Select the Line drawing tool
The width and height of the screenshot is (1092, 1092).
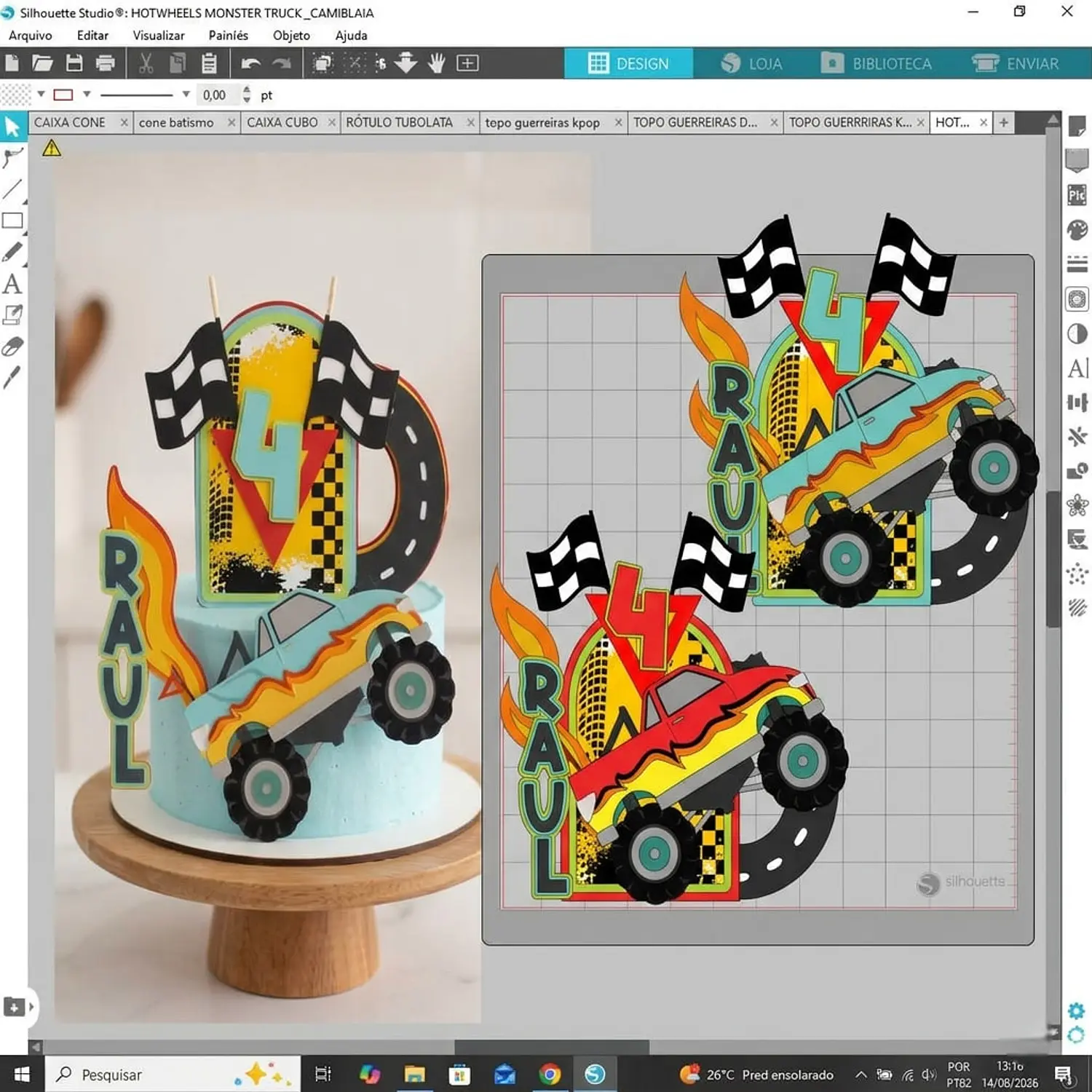tap(12, 189)
